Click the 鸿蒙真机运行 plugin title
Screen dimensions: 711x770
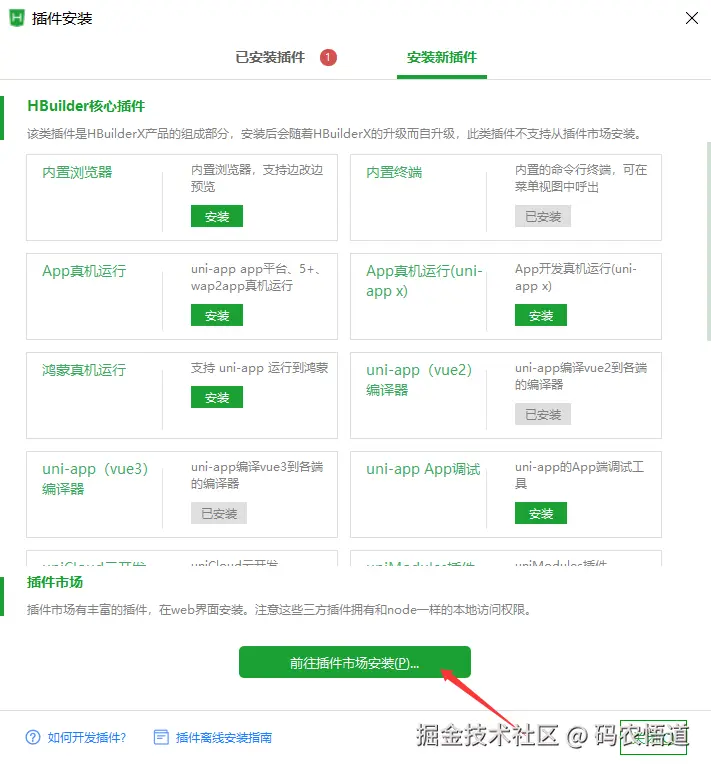point(84,370)
